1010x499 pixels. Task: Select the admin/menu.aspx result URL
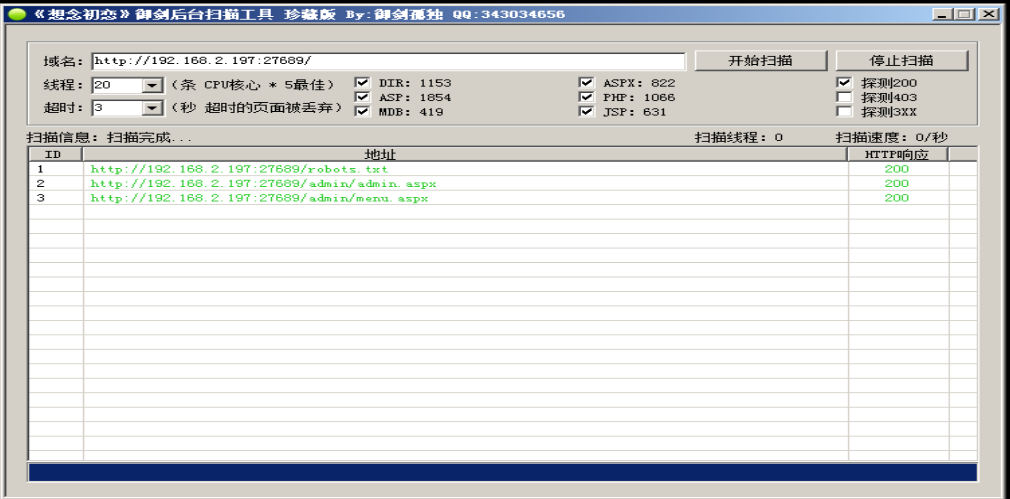tap(260, 198)
